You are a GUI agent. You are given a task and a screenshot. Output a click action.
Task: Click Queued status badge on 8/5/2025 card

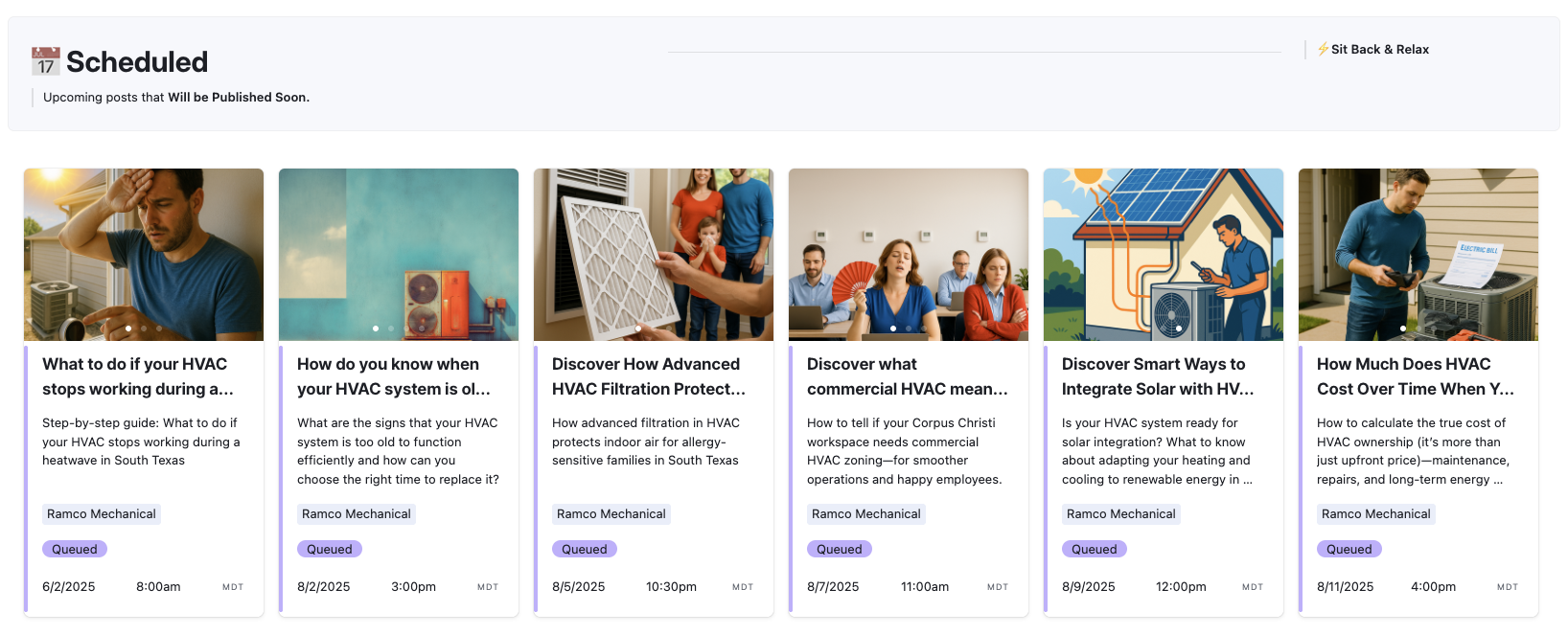[x=585, y=549]
